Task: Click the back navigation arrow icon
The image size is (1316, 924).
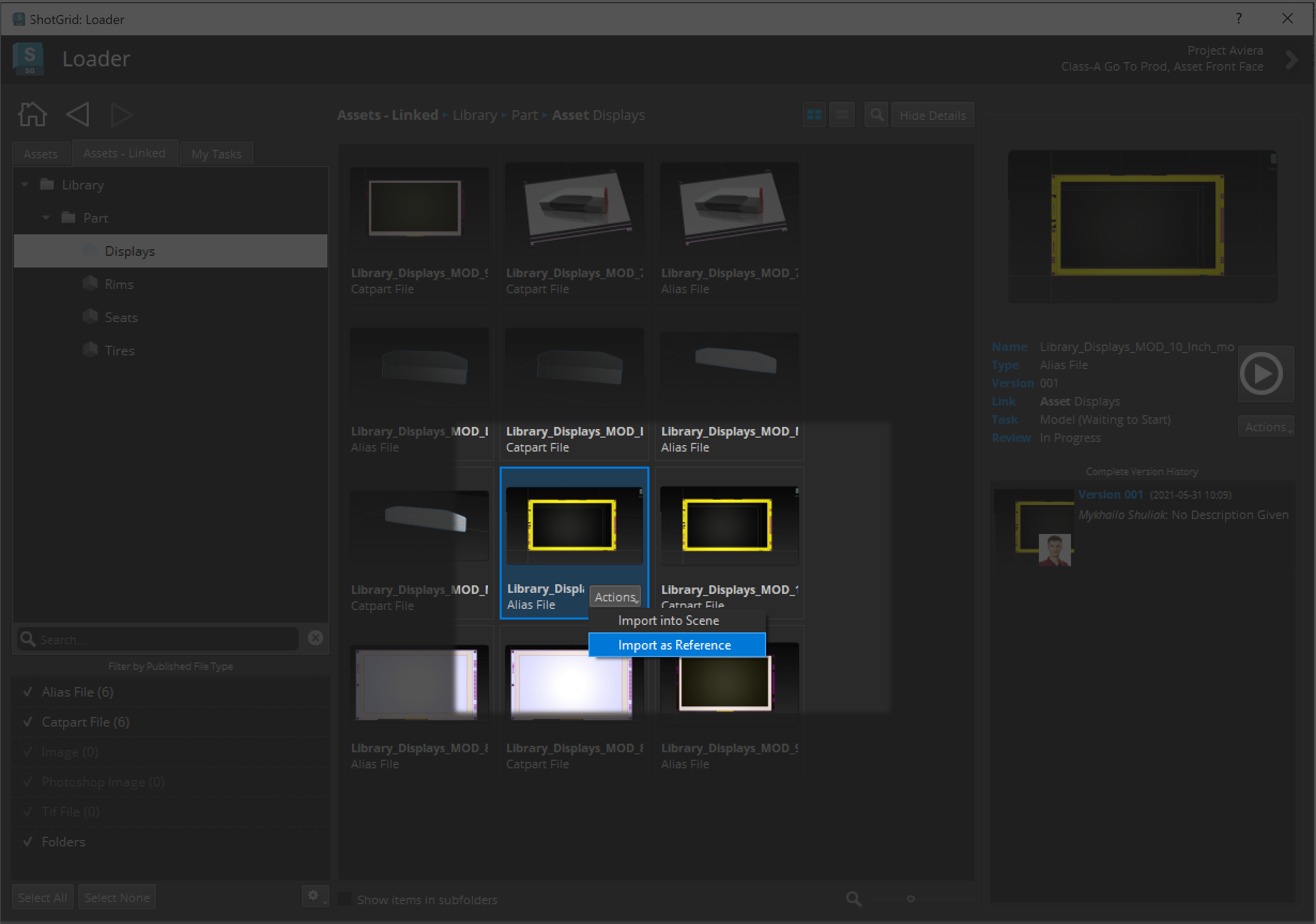Action: 78,113
